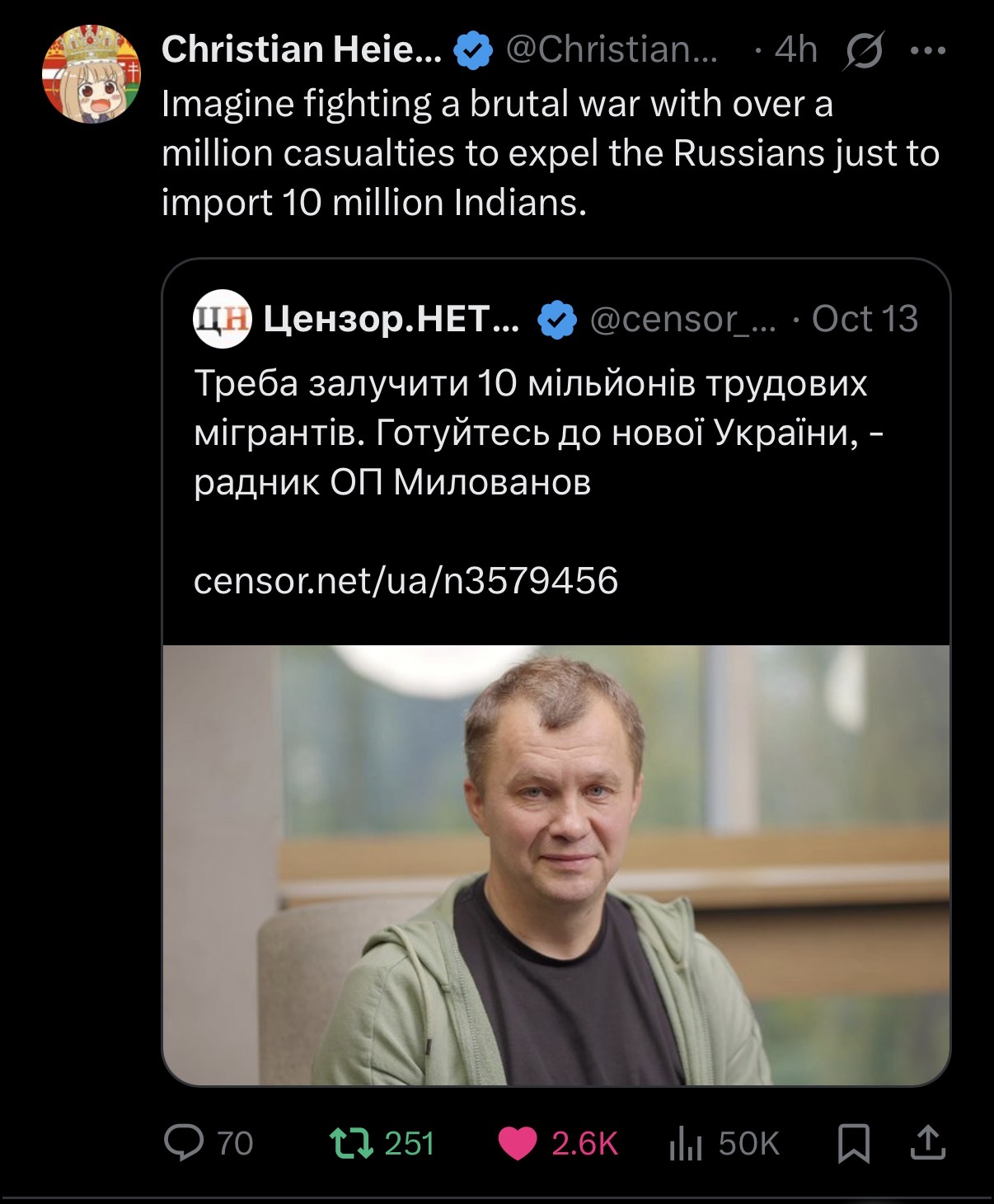The height and width of the screenshot is (1204, 994).
Task: Reply to the post with 70 comments
Action: (185, 1143)
